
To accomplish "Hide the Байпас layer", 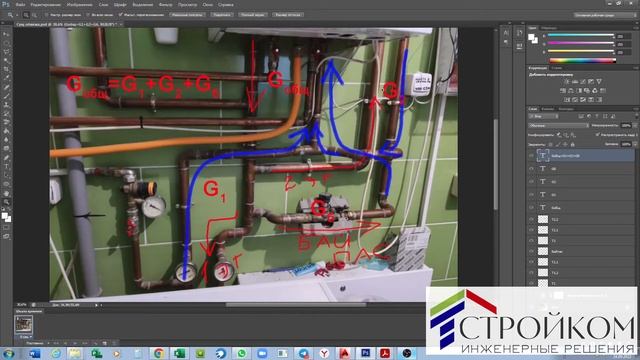I will 531,251.
